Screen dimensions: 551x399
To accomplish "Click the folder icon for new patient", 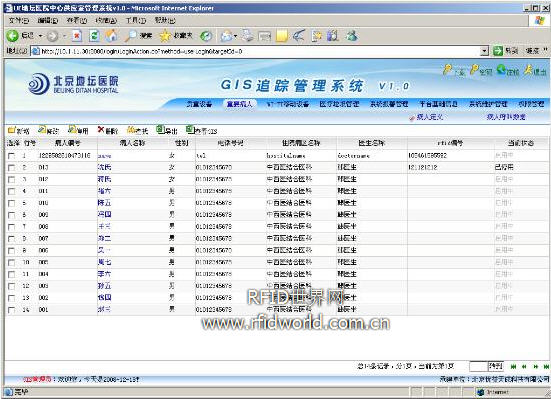I will coord(12,130).
